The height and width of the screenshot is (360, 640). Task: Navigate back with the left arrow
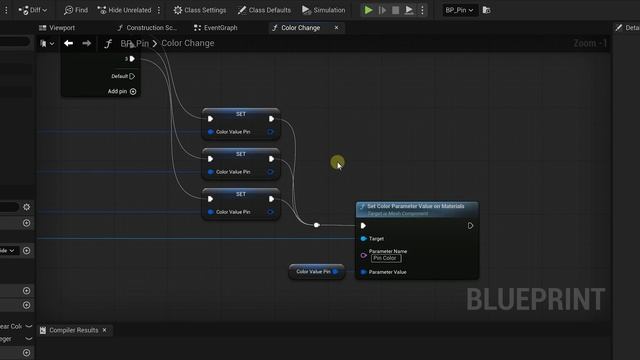(x=69, y=43)
